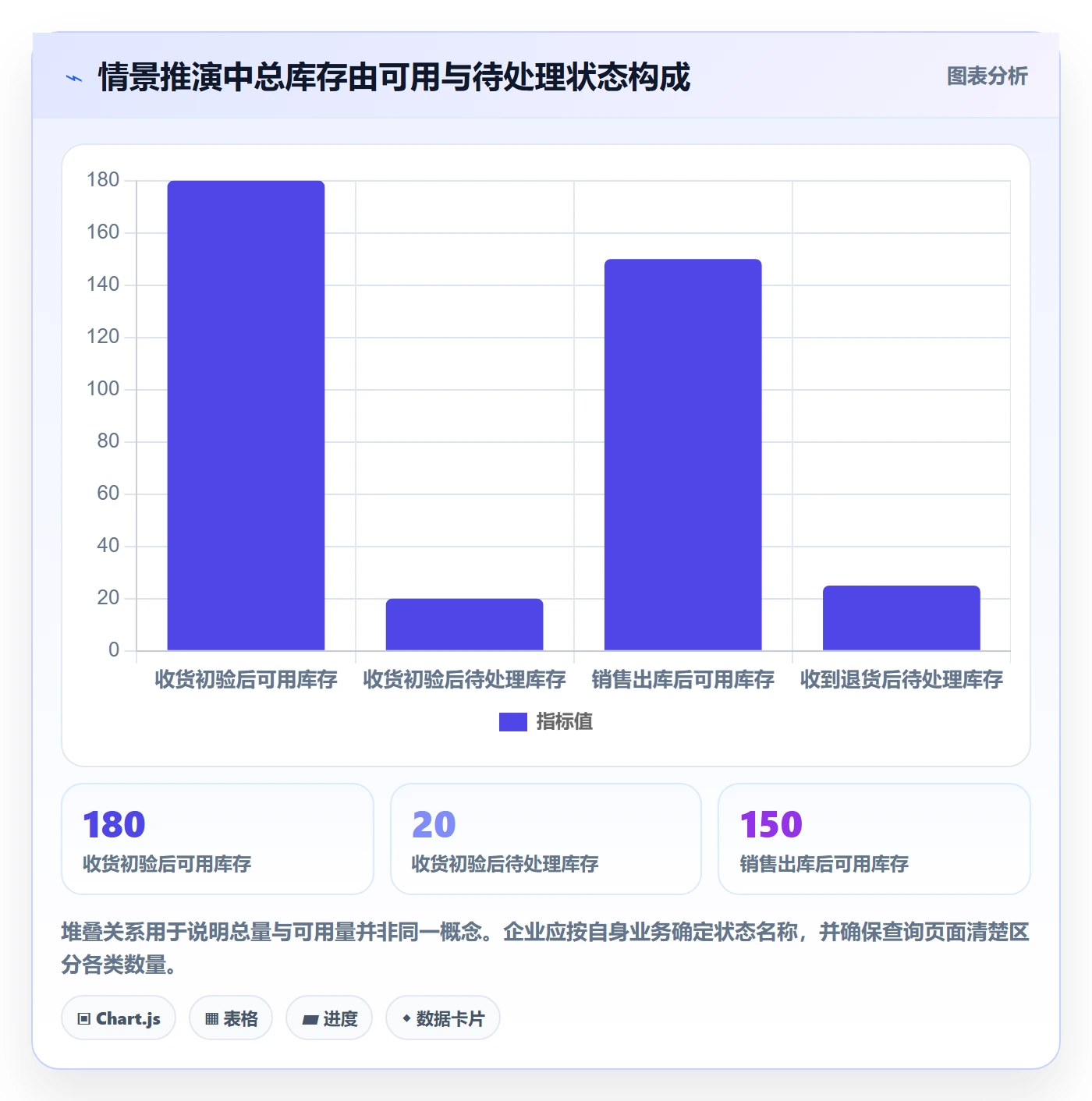Open the 20 收货初验后待处理库存 data card
This screenshot has width=1092, height=1101.
coord(546,839)
